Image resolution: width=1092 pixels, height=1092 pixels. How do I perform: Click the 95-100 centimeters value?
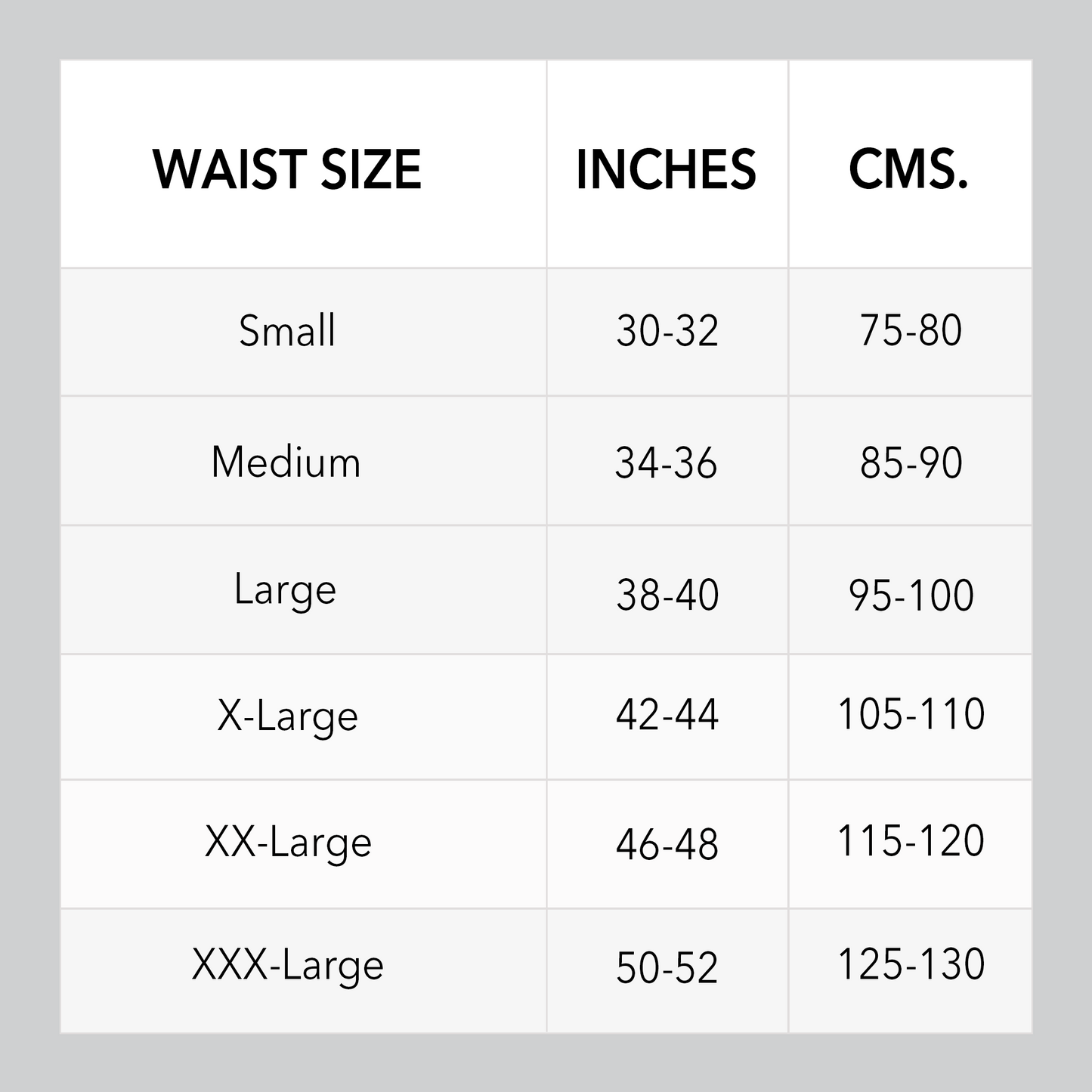coord(911,595)
